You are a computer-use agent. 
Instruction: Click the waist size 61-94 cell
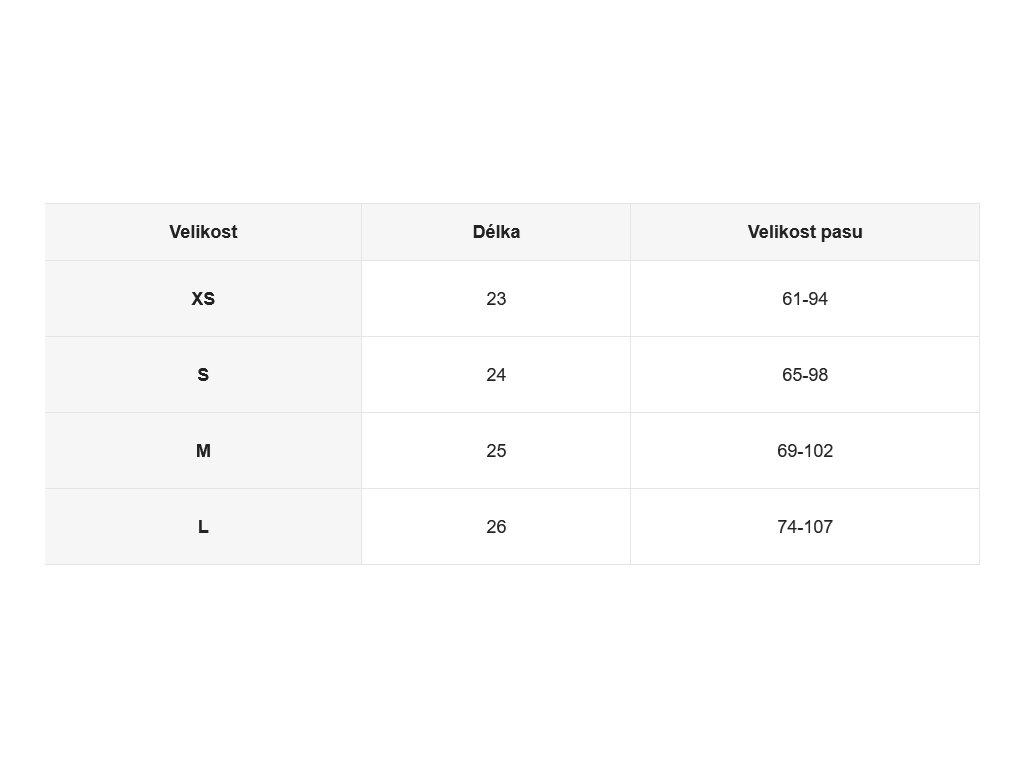[x=805, y=298]
